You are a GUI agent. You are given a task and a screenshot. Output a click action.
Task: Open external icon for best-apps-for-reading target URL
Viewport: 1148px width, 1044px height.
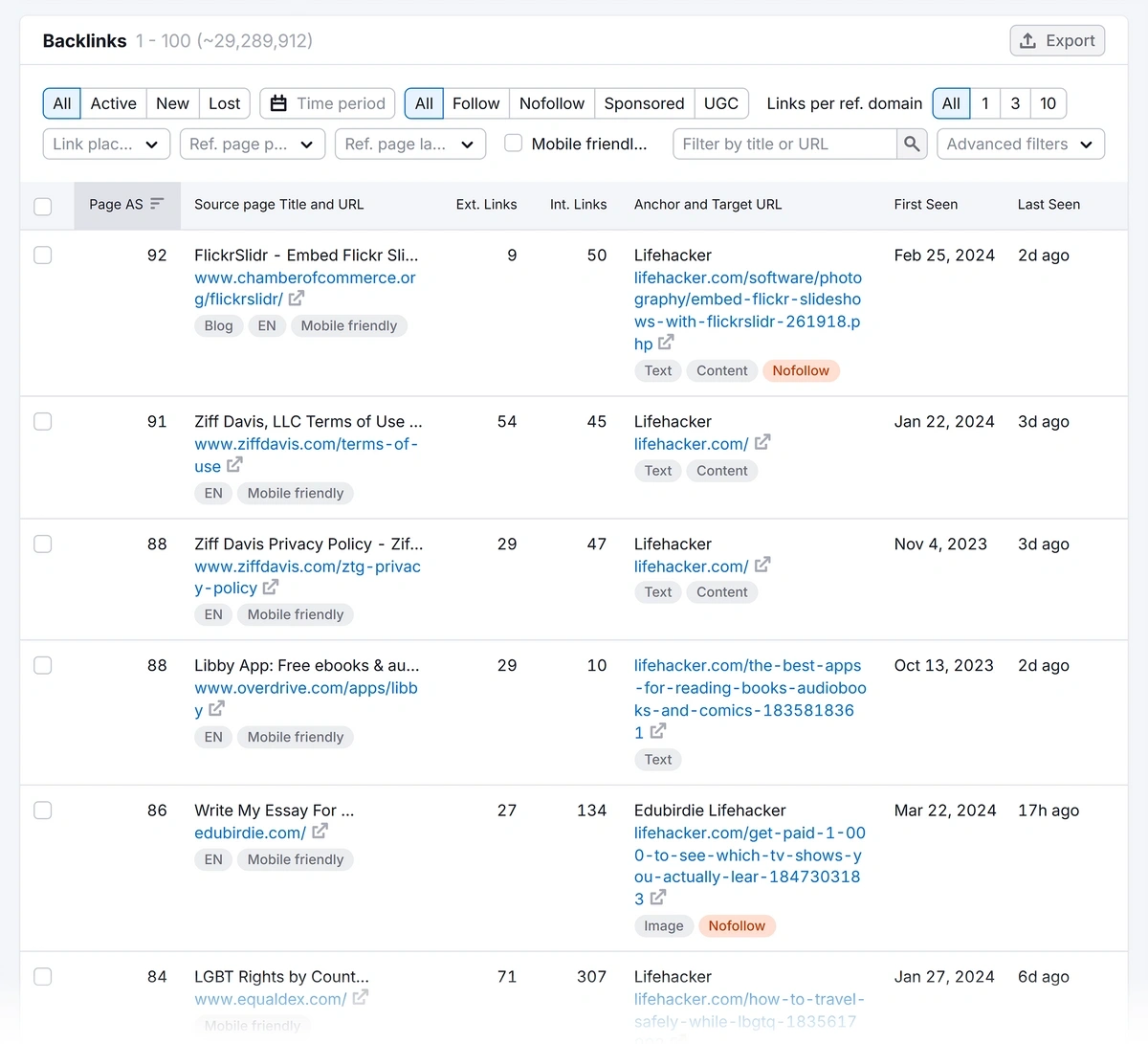pyautogui.click(x=658, y=731)
